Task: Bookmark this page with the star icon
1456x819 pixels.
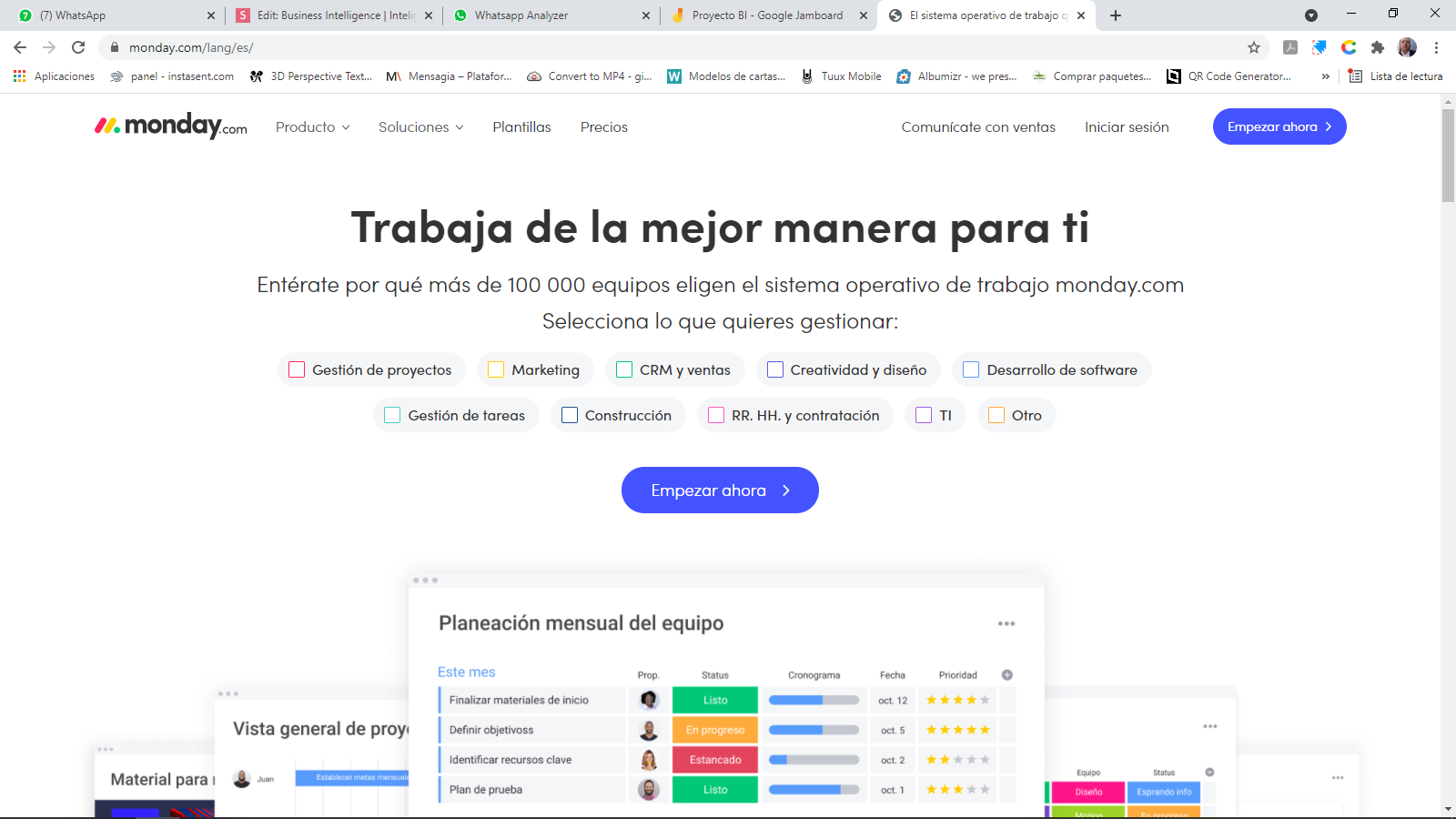Action: tap(1254, 47)
